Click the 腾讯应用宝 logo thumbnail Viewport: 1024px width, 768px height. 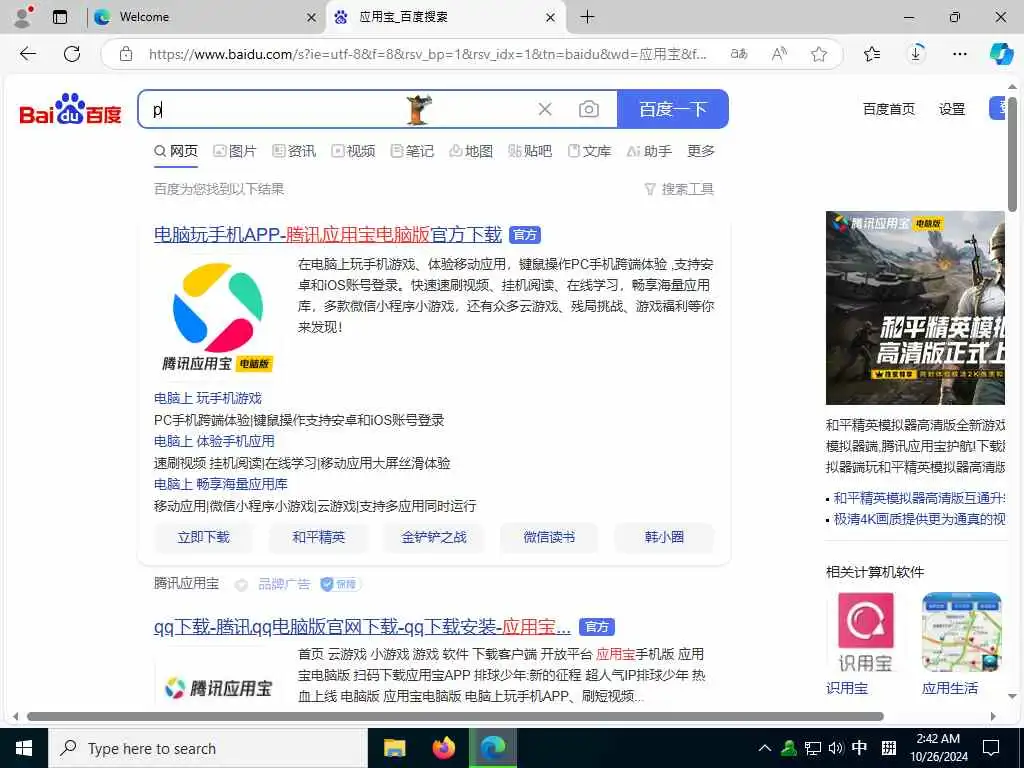point(217,318)
